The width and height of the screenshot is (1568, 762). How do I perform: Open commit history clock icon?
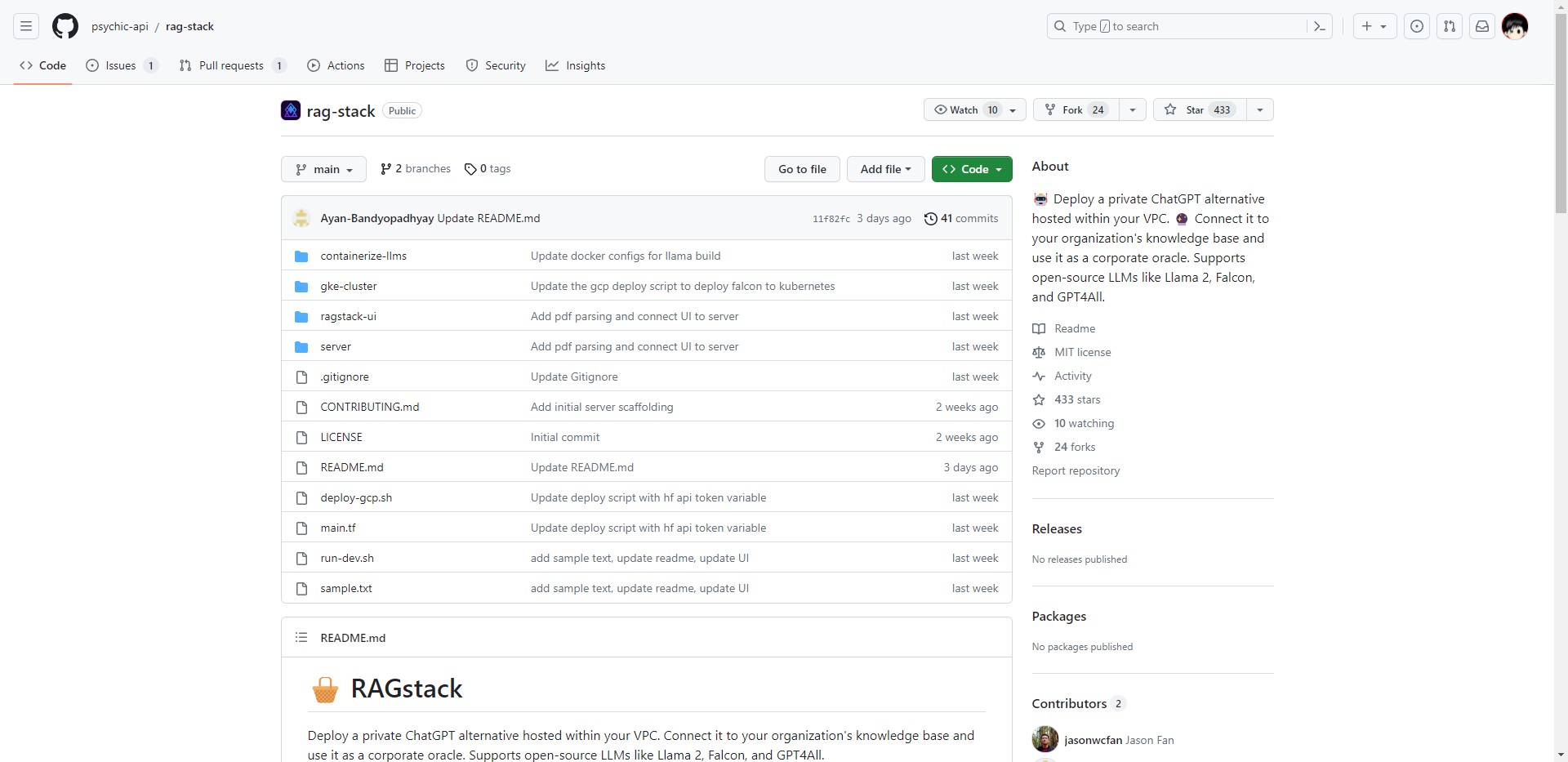point(930,218)
